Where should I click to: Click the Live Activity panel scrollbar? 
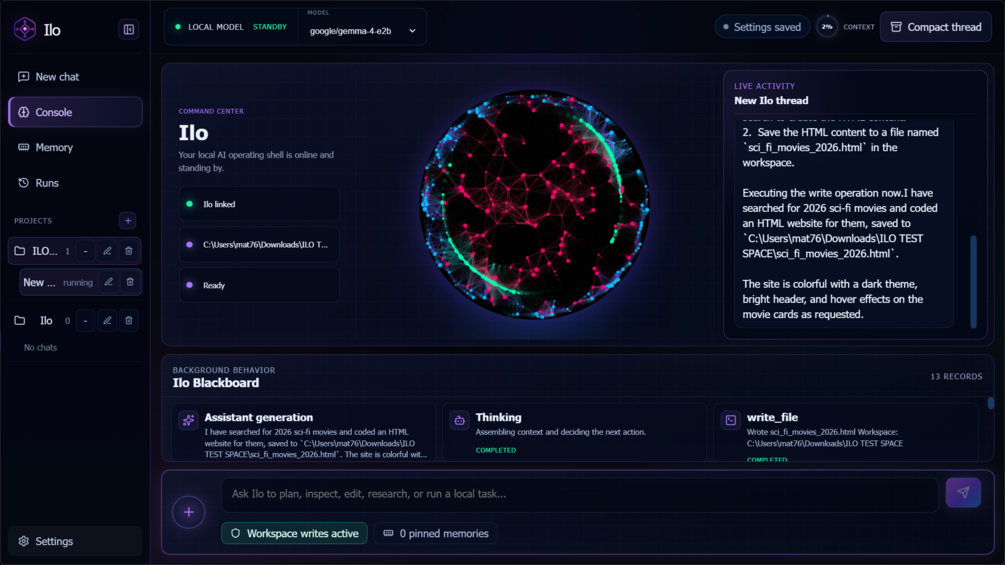(x=974, y=282)
